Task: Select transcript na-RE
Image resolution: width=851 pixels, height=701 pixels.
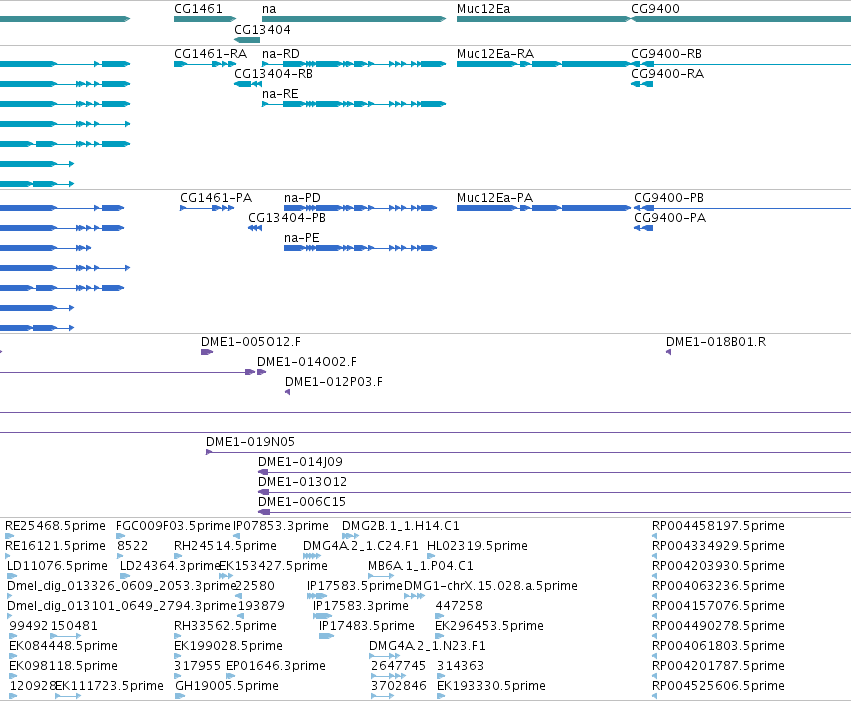Action: [280, 94]
